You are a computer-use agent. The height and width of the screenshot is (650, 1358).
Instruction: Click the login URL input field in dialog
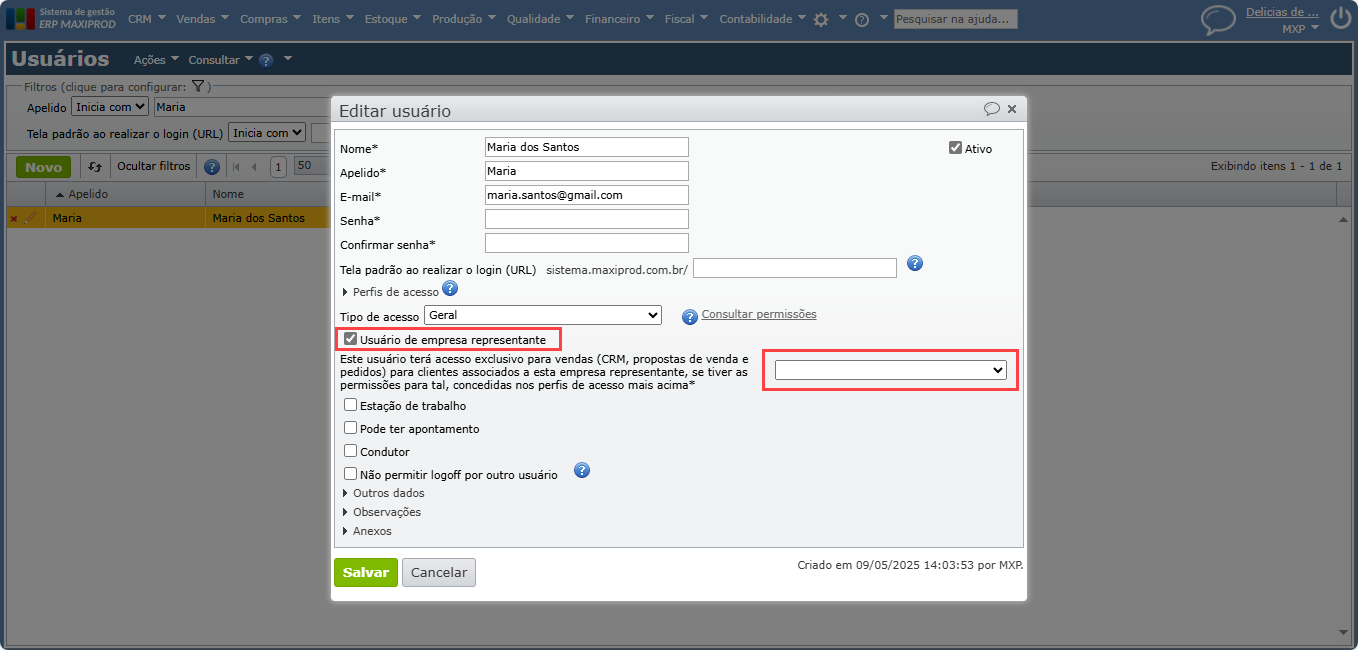795,268
